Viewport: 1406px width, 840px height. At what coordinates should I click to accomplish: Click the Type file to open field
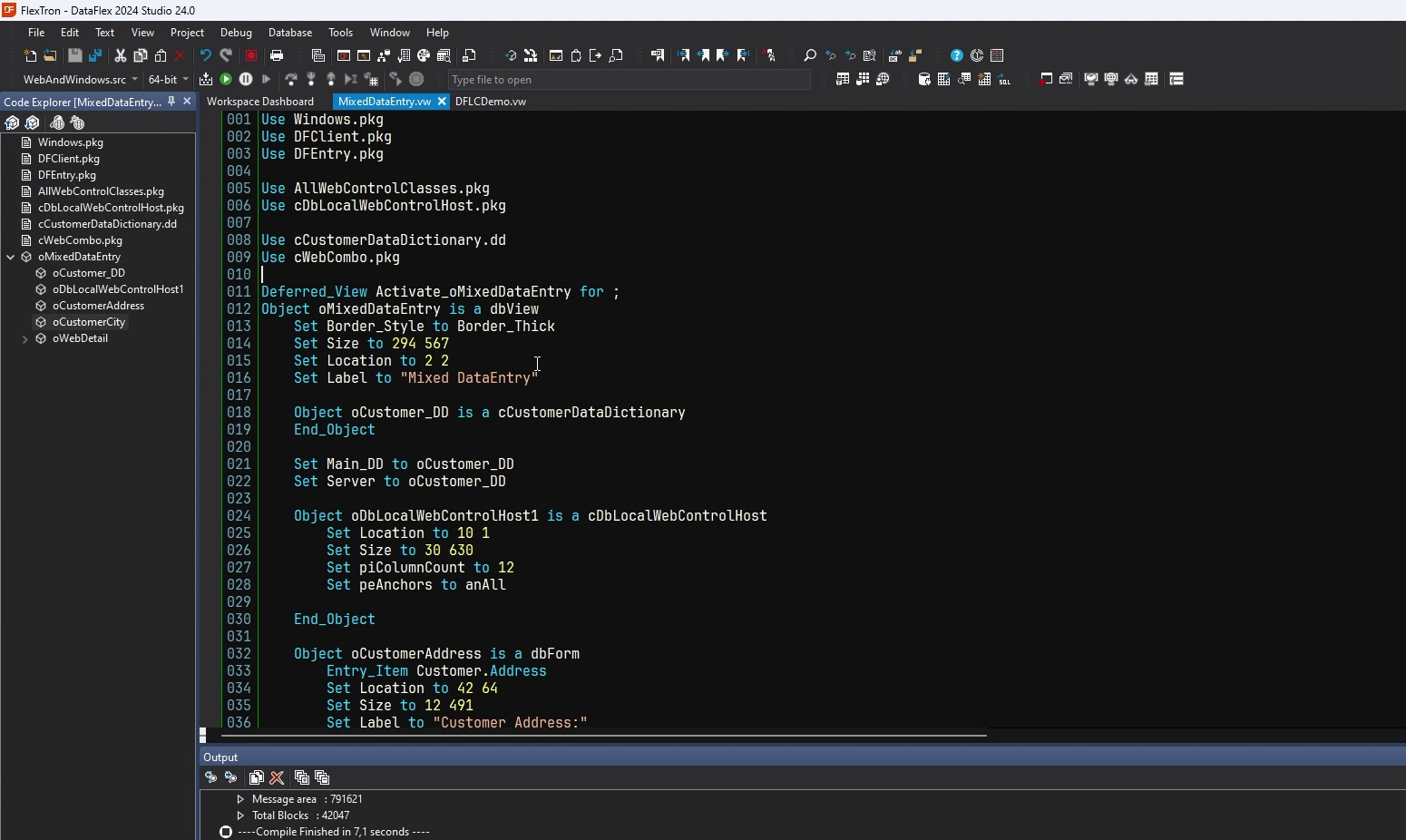coord(629,80)
